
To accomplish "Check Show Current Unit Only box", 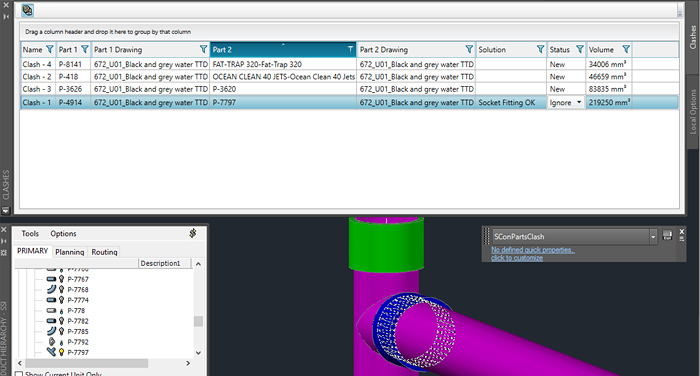I will coord(19,374).
